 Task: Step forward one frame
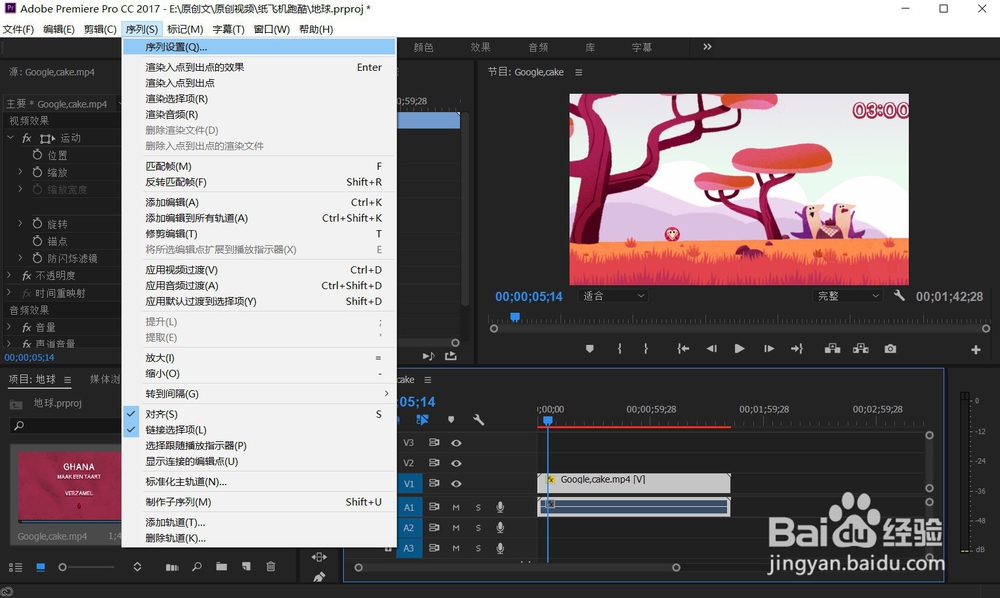pyautogui.click(x=768, y=349)
